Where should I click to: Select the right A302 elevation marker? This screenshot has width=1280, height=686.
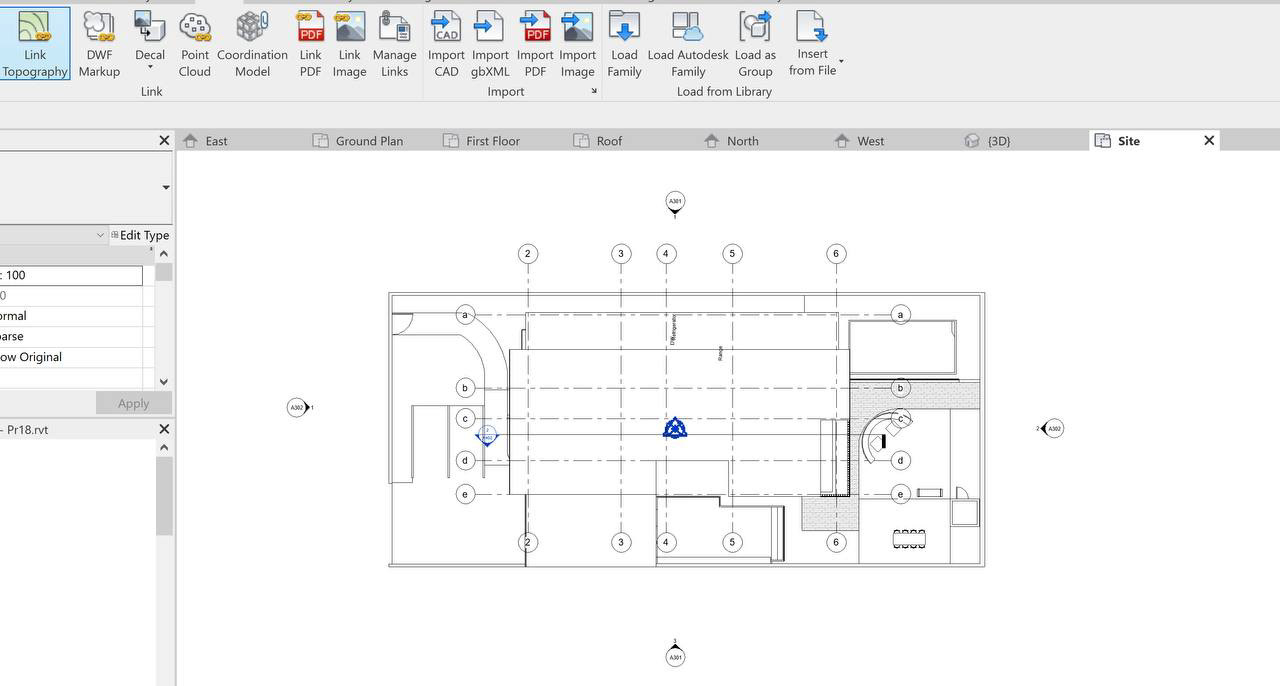(x=1051, y=428)
